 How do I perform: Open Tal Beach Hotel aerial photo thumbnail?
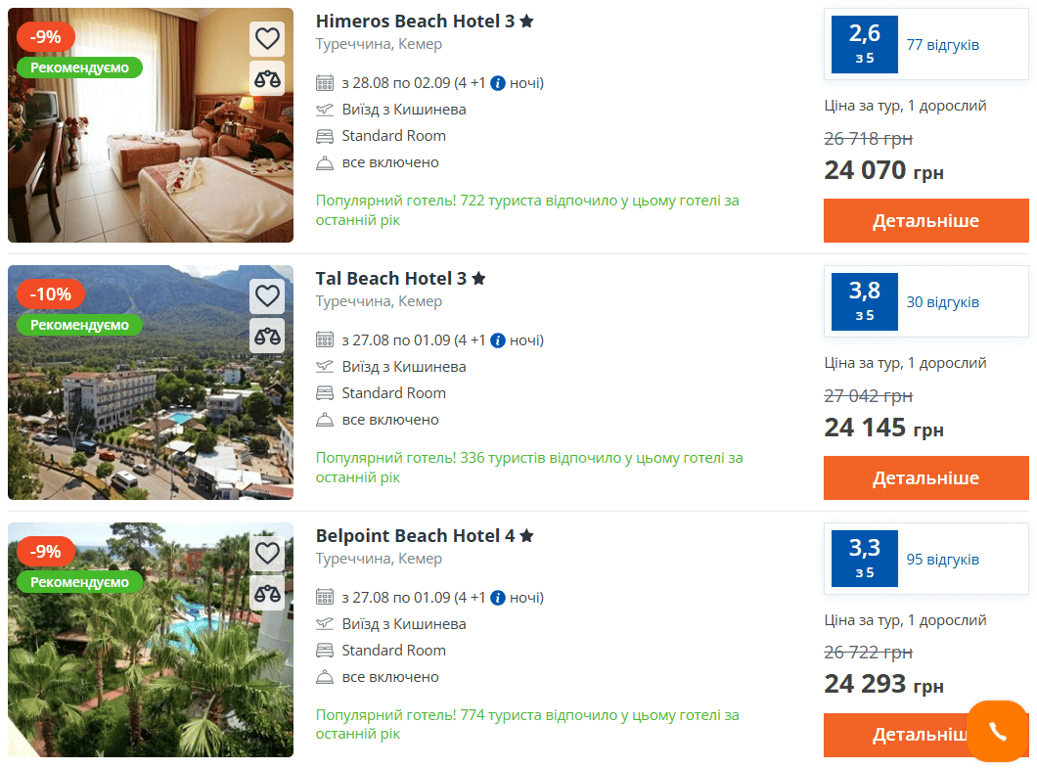point(151,382)
